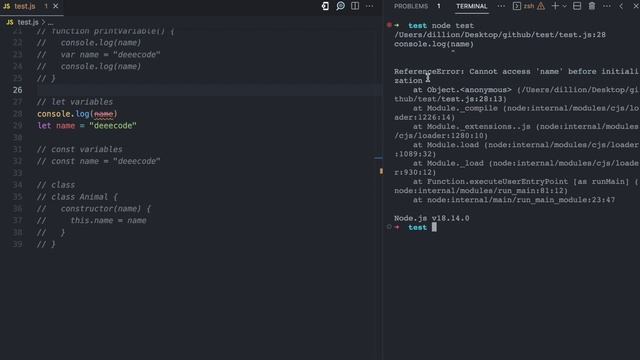Click the Function.executeUserEntryPoint stack line
640x360 pixels.
(x=516, y=186)
